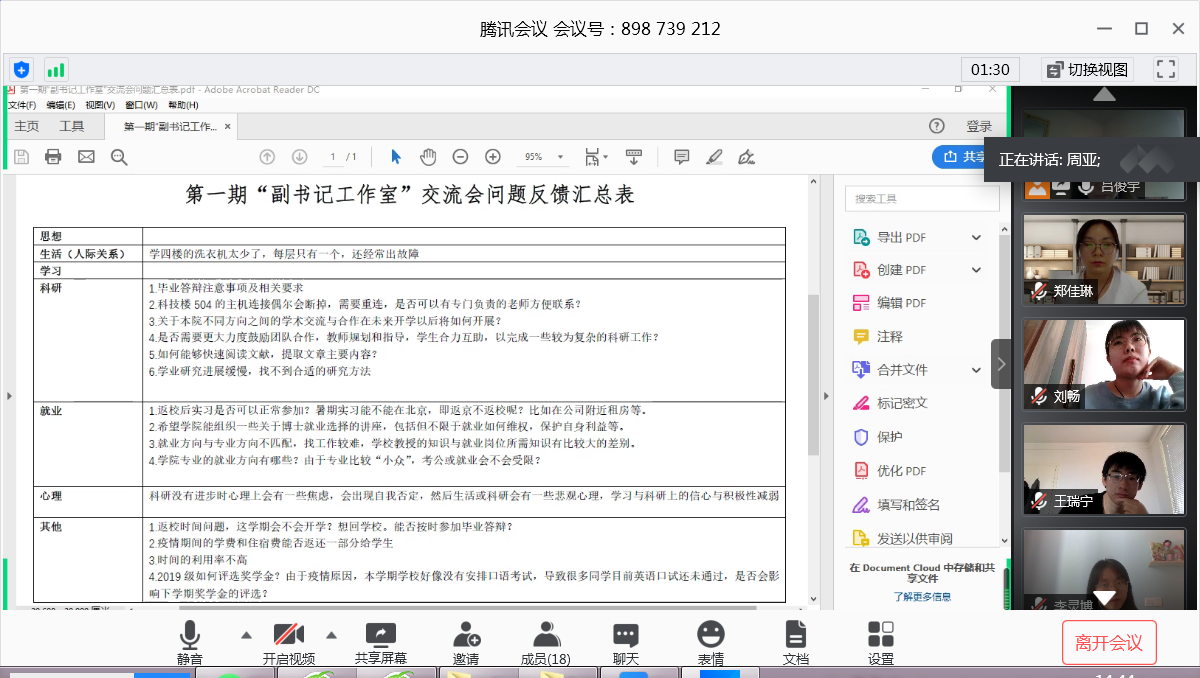Open the 表情 emoji reactions
This screenshot has height=678, width=1200.
point(710,641)
